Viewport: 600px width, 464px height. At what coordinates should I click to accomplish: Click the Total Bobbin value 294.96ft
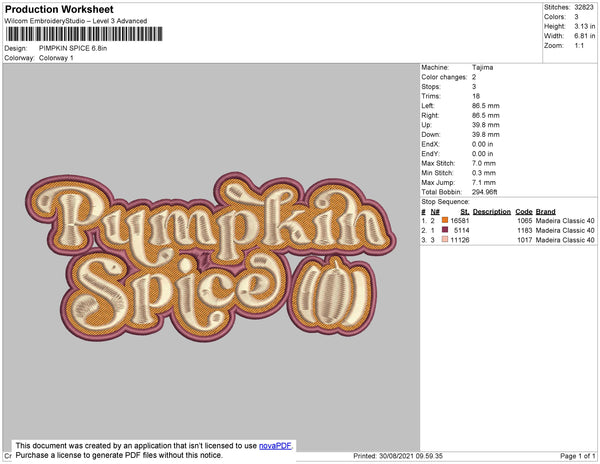(484, 192)
